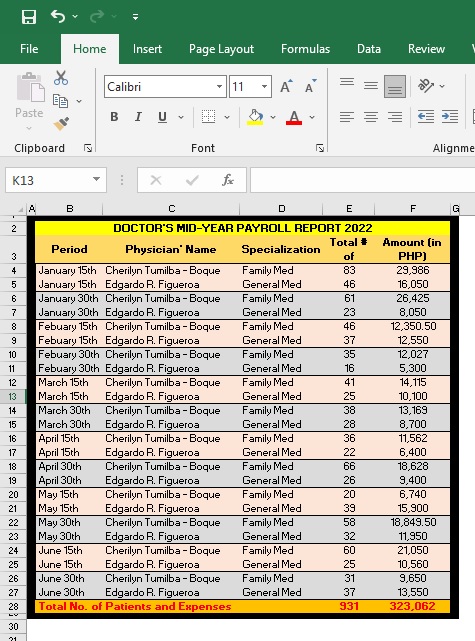Click the Specialization header cell
Viewport: 475px width, 641px height.
click(x=281, y=249)
